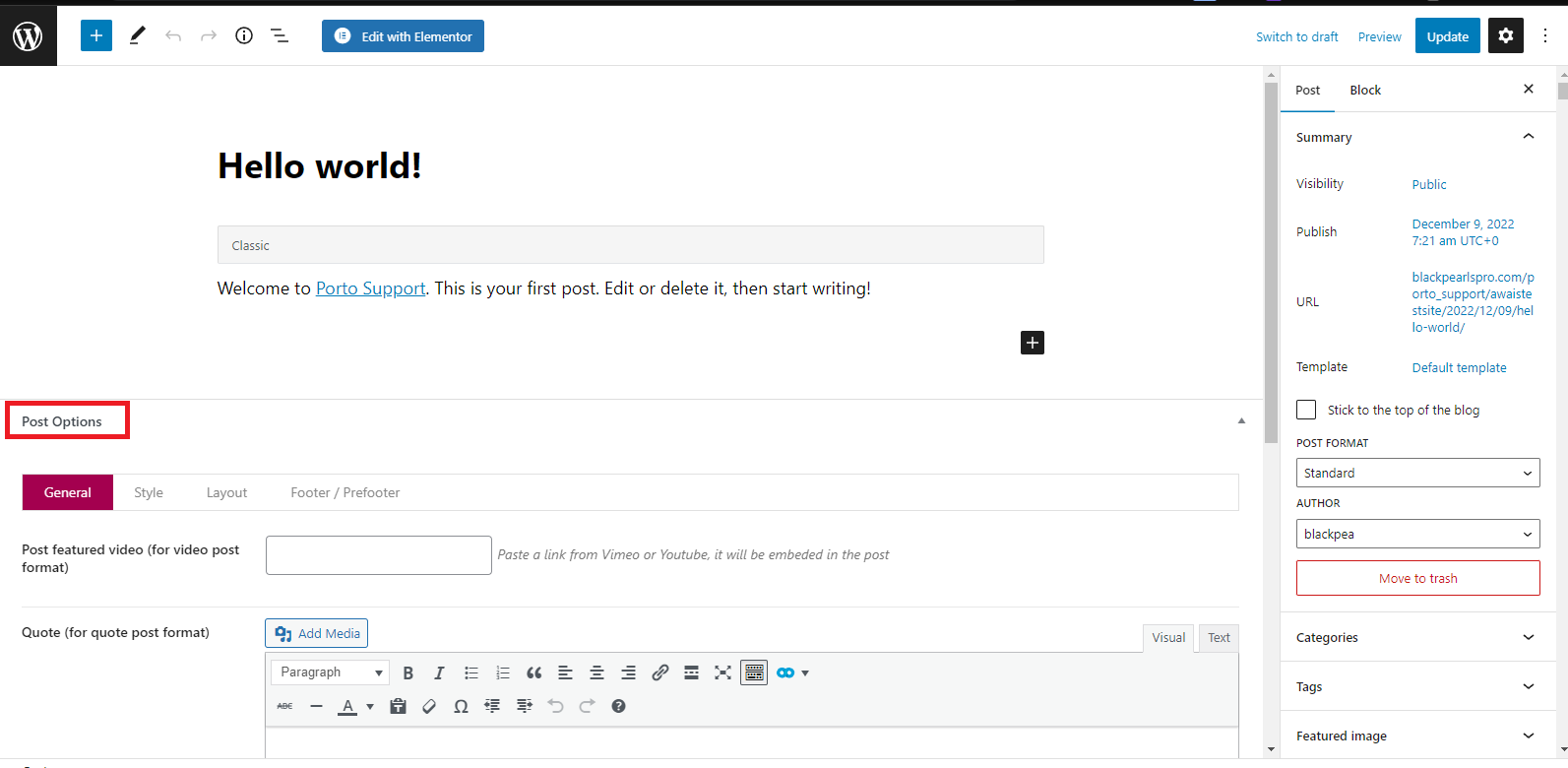
Task: Toggle the kitchen sink toolbar
Action: 754,672
